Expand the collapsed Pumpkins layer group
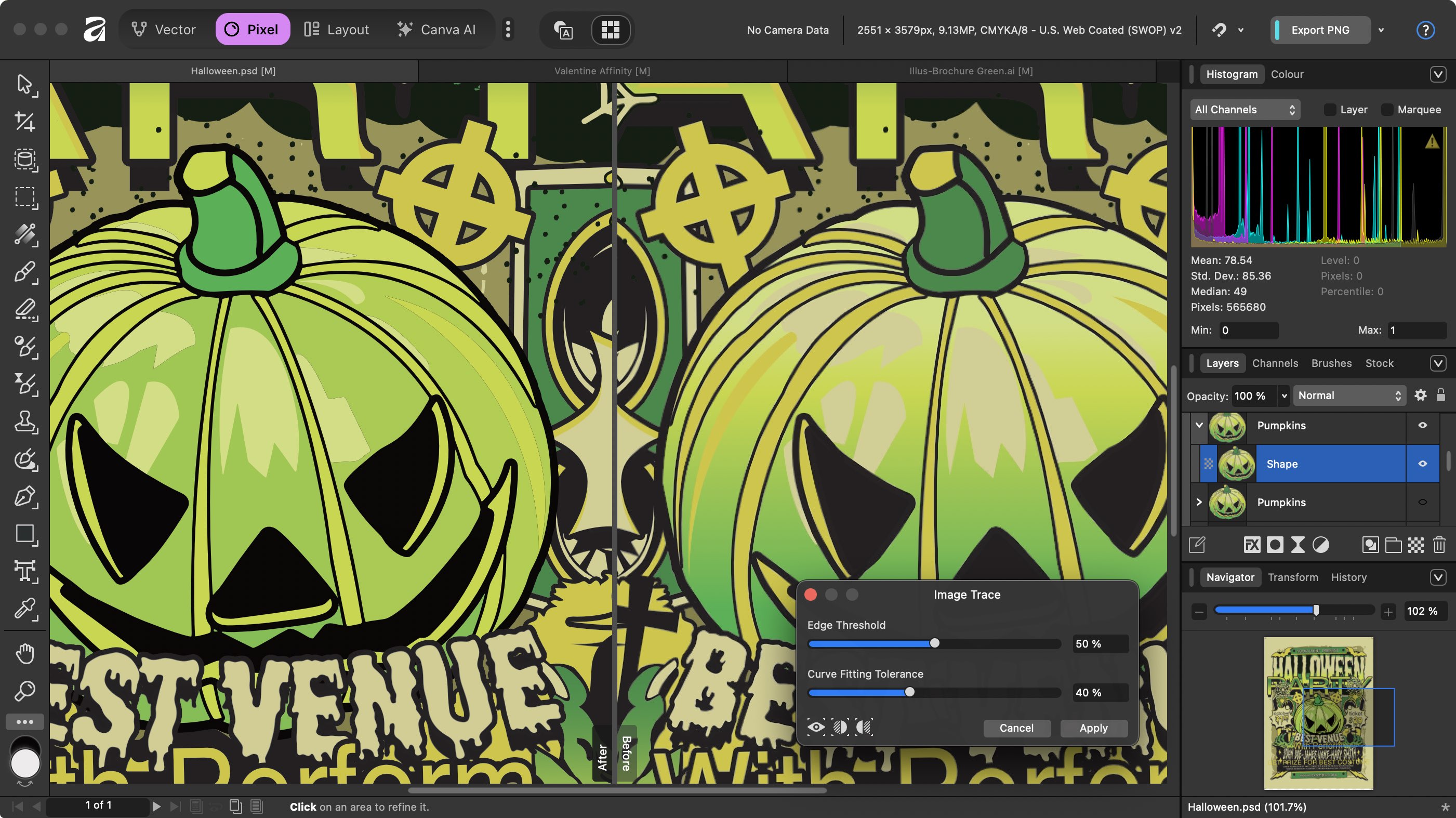The height and width of the screenshot is (818, 1456). (x=1199, y=502)
